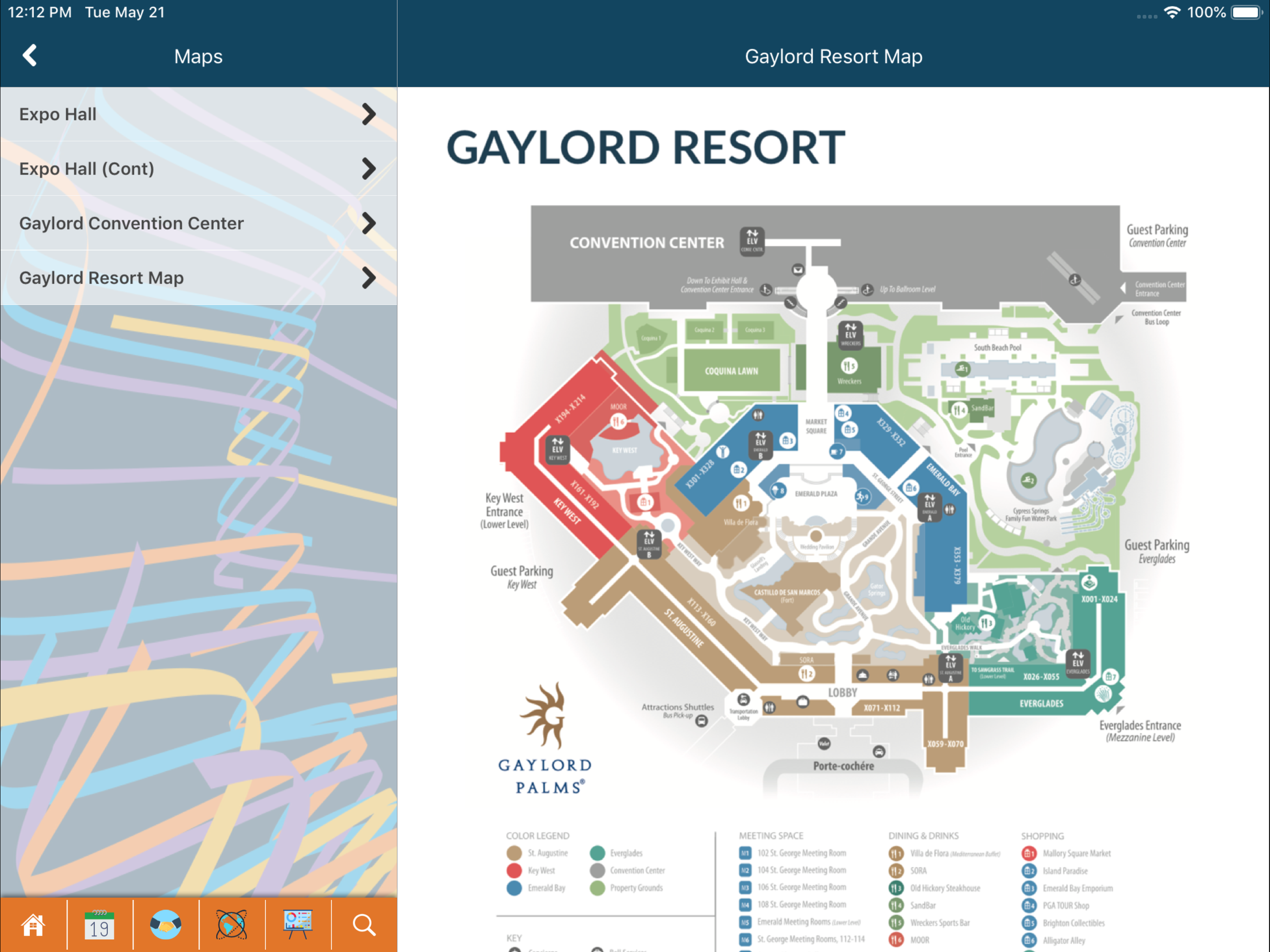This screenshot has width=1270, height=952.
Task: Tap the St. Augustine B elevator icon
Action: pos(649,543)
